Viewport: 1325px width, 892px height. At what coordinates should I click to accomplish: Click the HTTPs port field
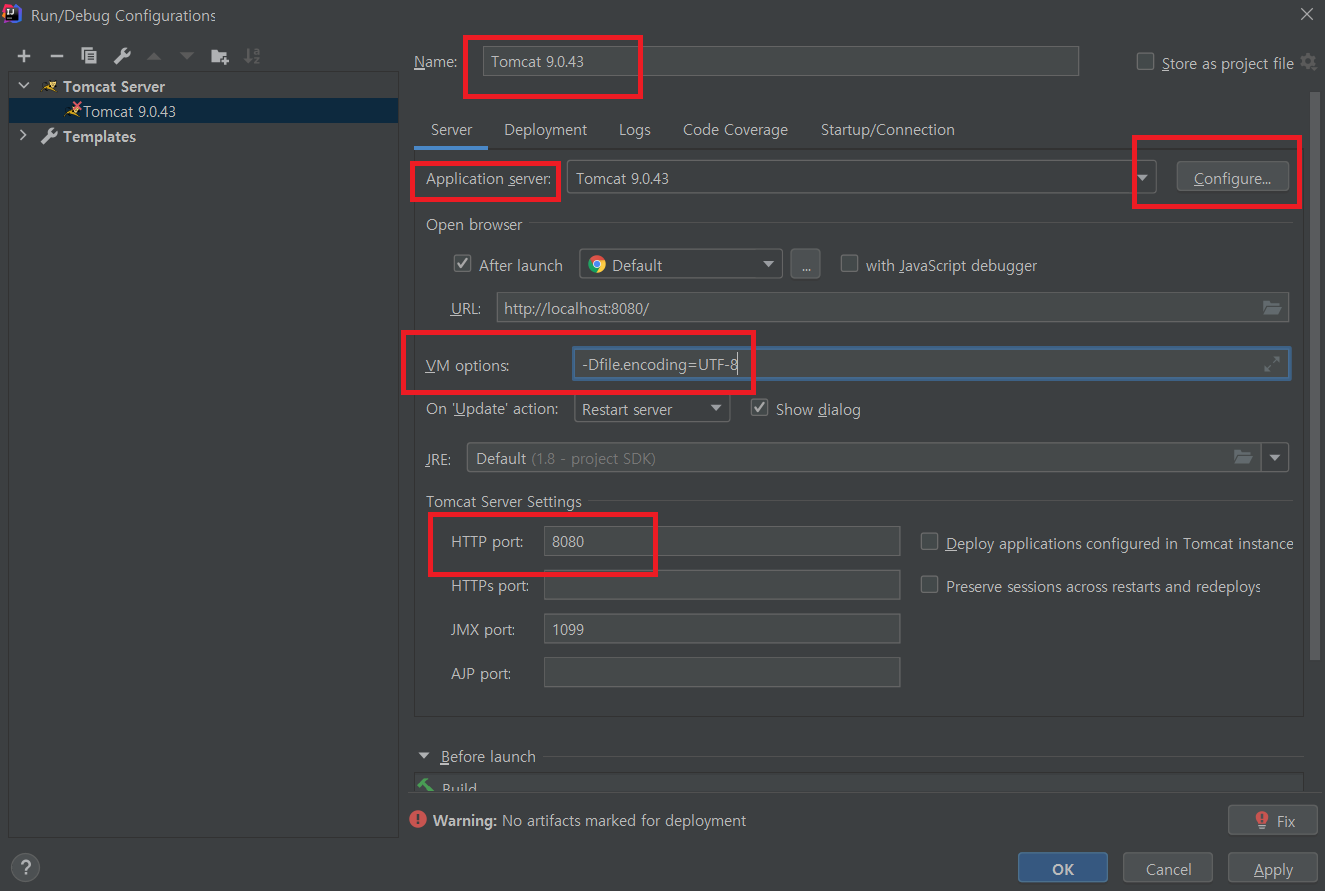click(721, 585)
